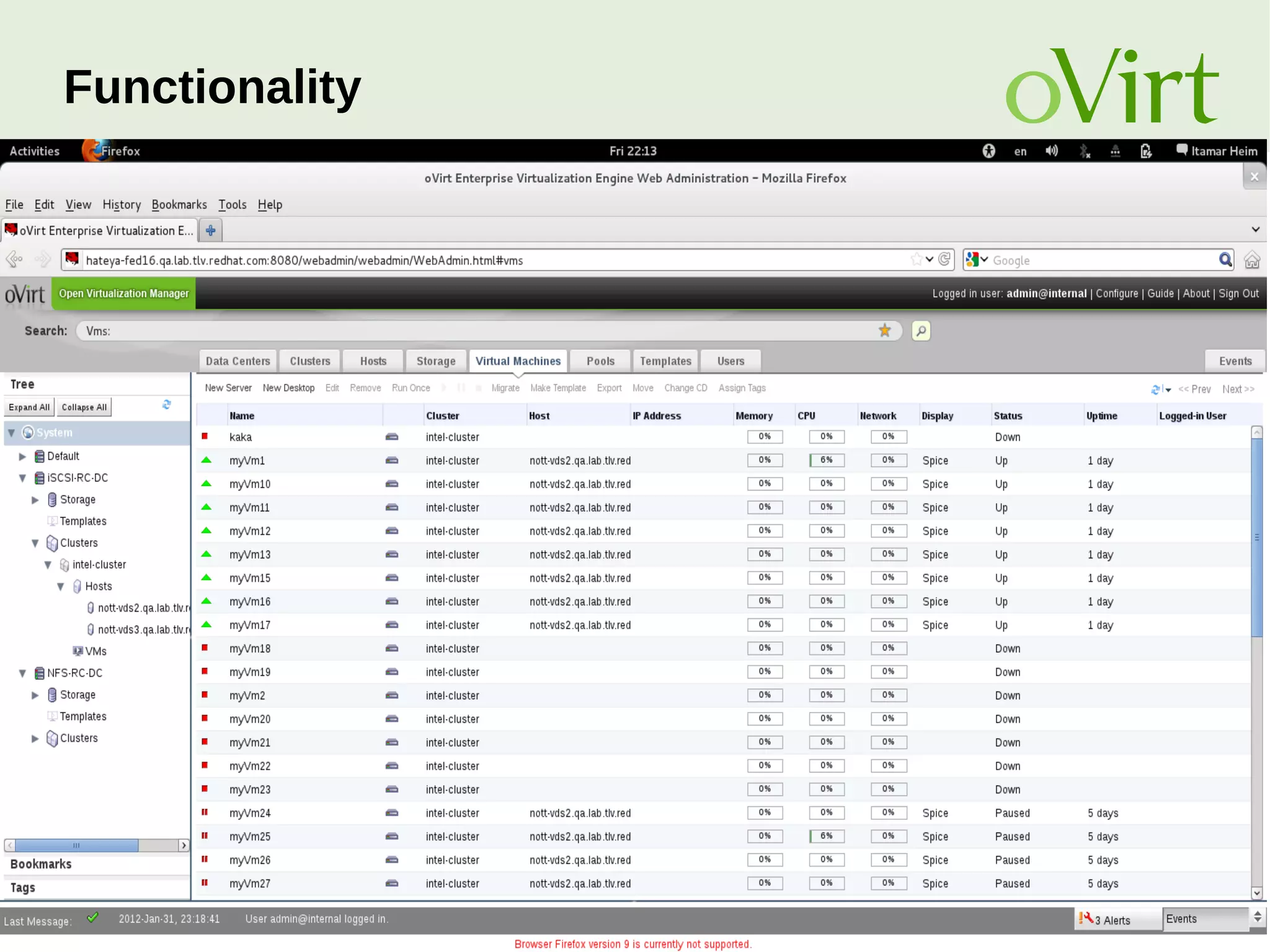1270x952 pixels.
Task: Click the Next page link
Action: pos(1238,389)
